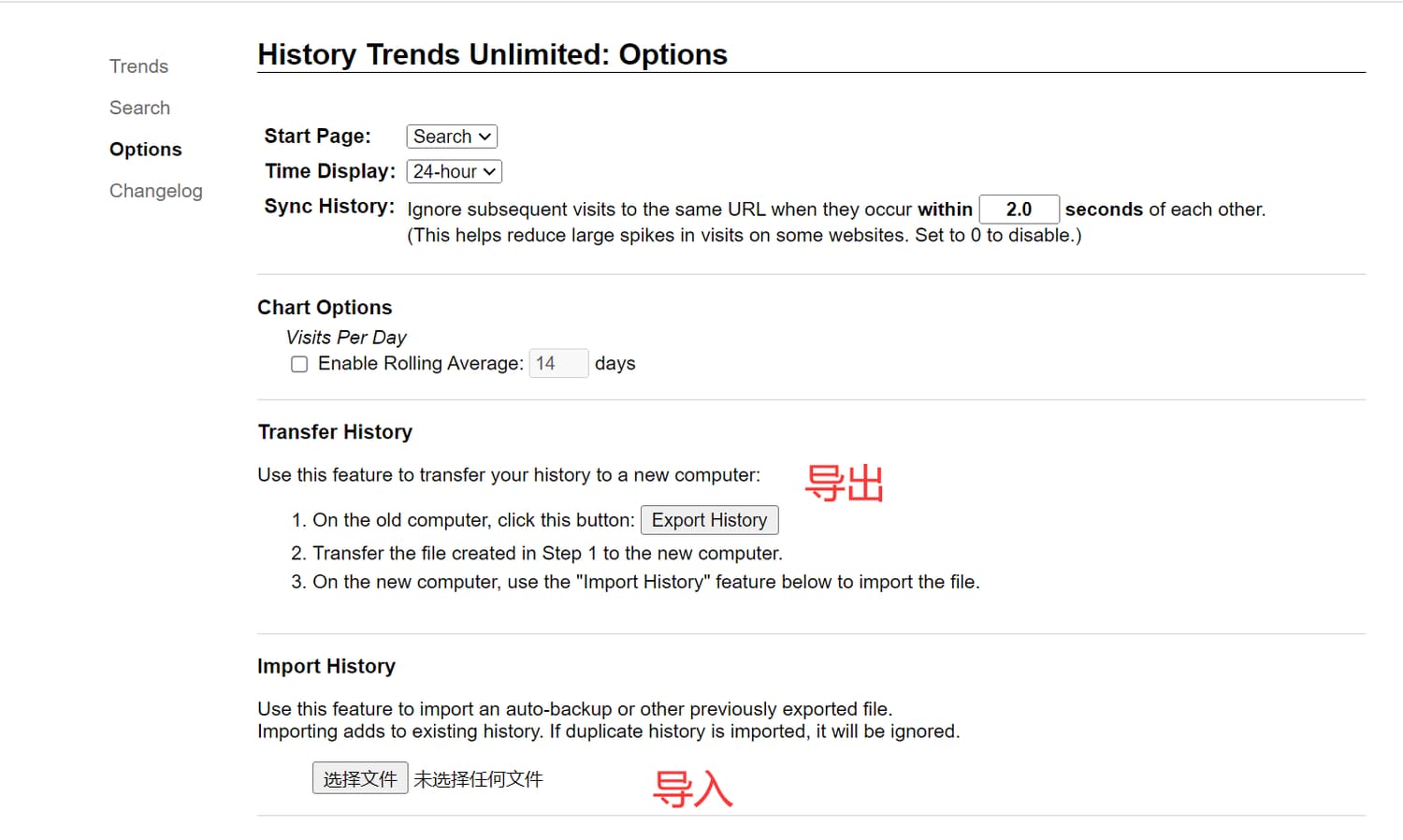
Task: Click the rolling average days field
Action: [x=558, y=363]
